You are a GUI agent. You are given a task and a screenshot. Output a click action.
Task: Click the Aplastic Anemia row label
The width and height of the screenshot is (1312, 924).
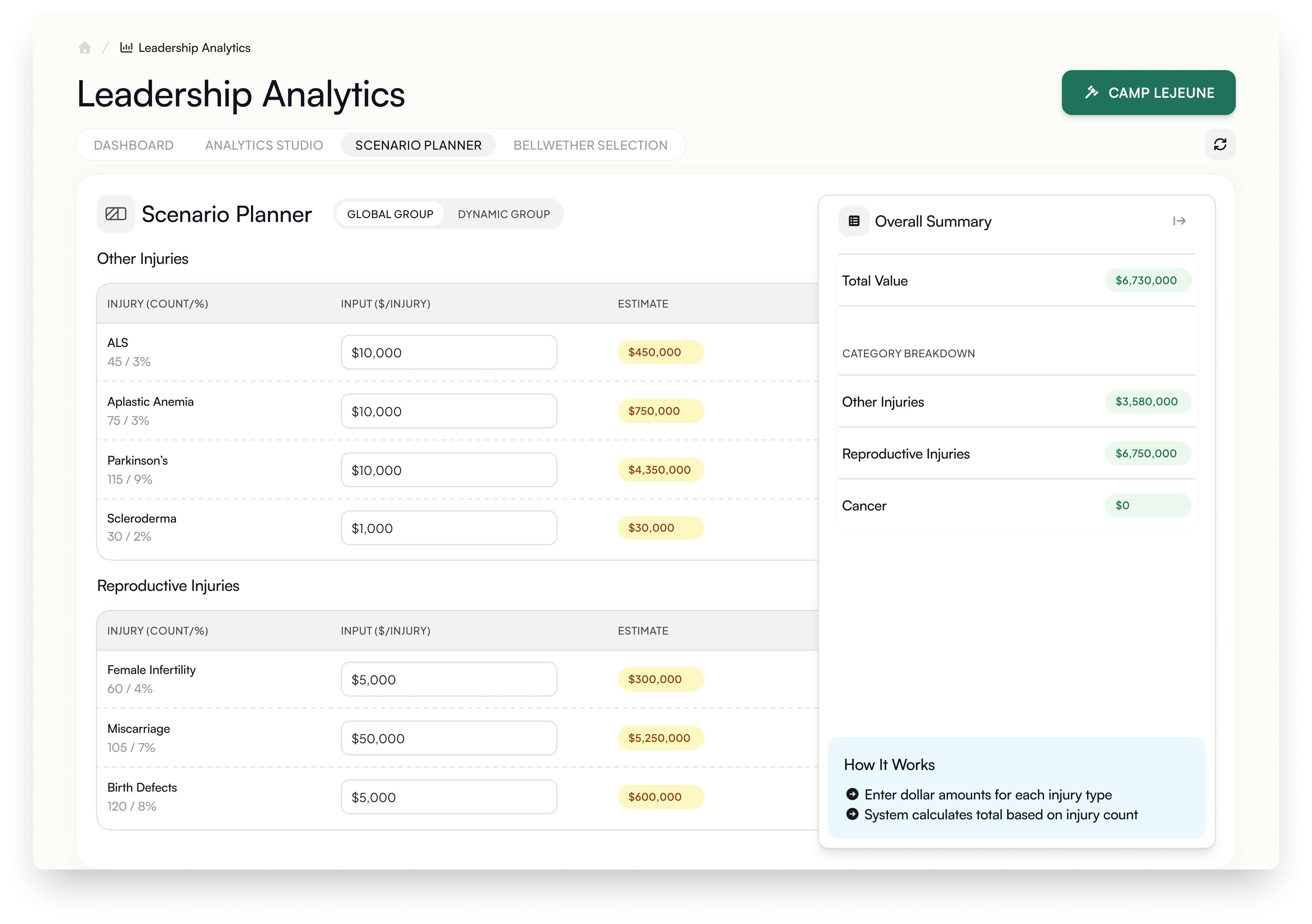coord(150,402)
